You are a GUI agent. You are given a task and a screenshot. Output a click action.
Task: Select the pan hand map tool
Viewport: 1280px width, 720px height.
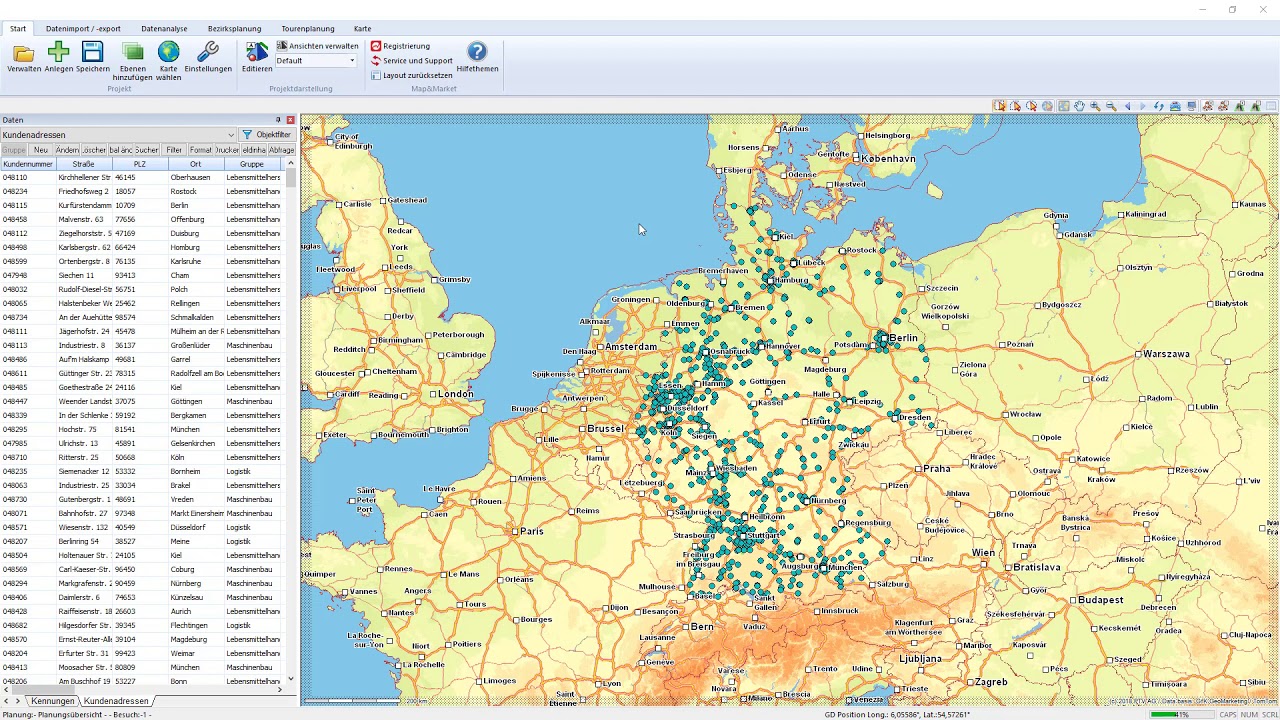click(x=1079, y=106)
